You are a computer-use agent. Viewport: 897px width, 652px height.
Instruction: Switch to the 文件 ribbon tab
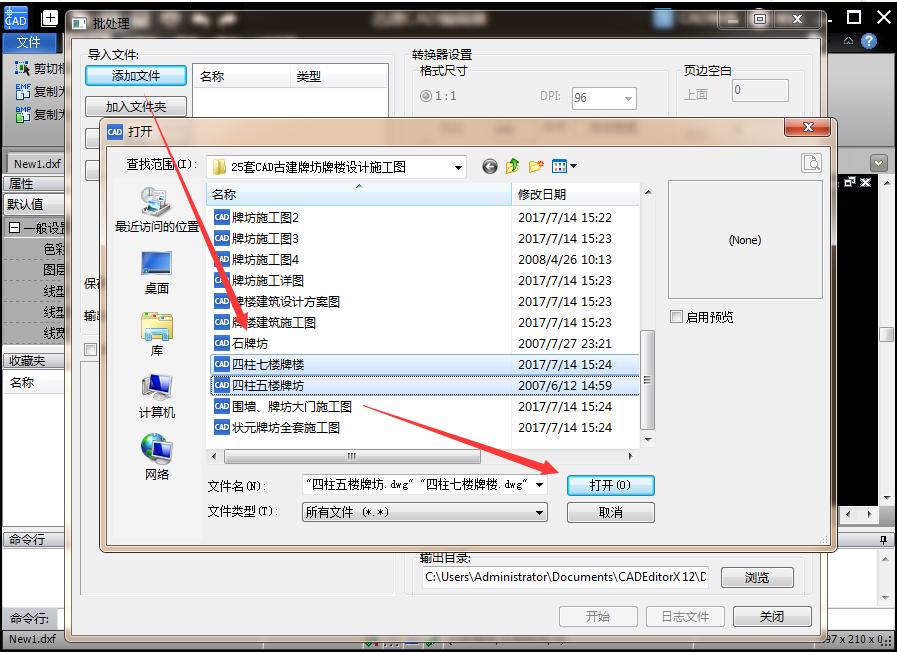click(31, 43)
